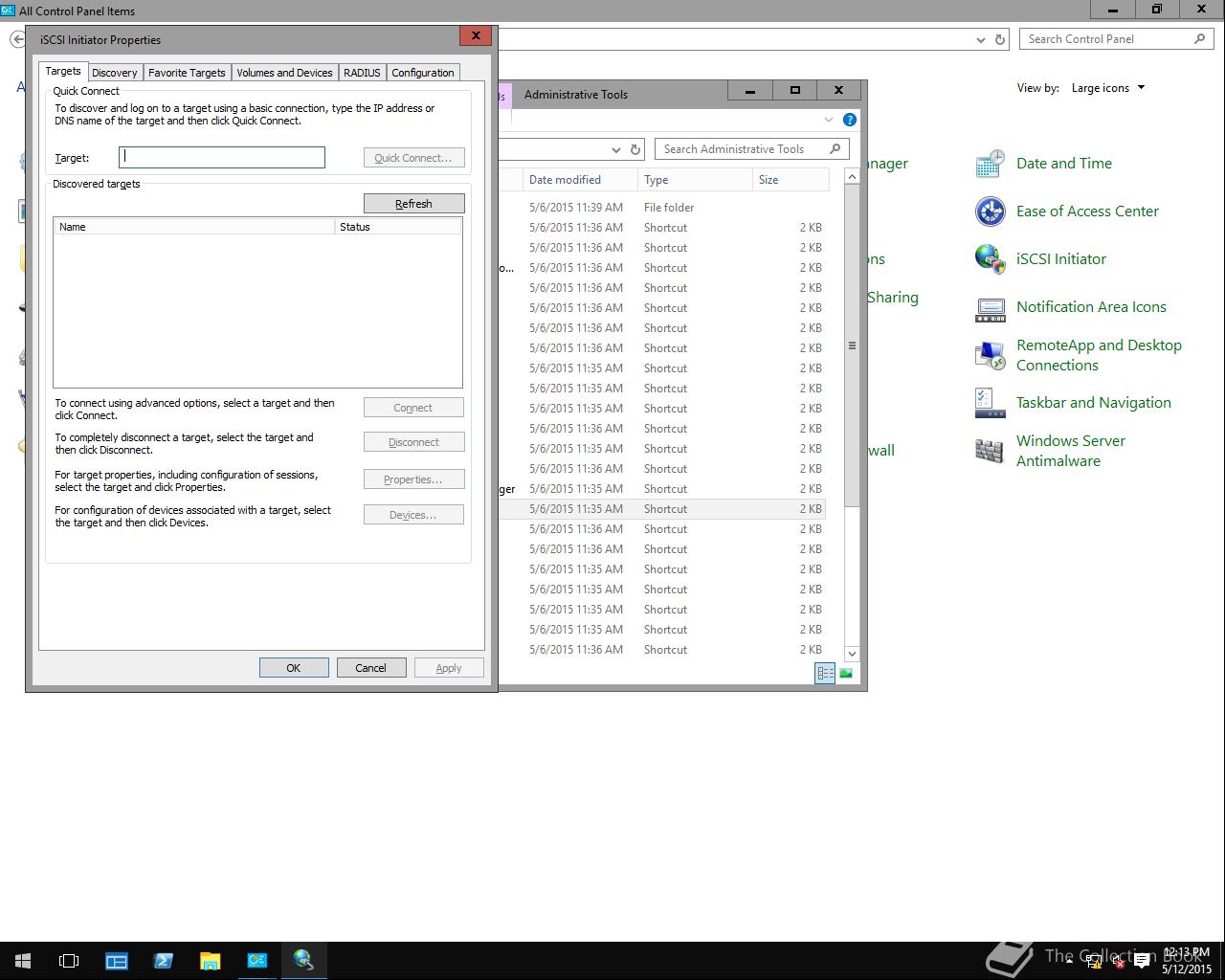
Task: Click the Search Control Panel magnifier icon
Action: click(x=1199, y=39)
